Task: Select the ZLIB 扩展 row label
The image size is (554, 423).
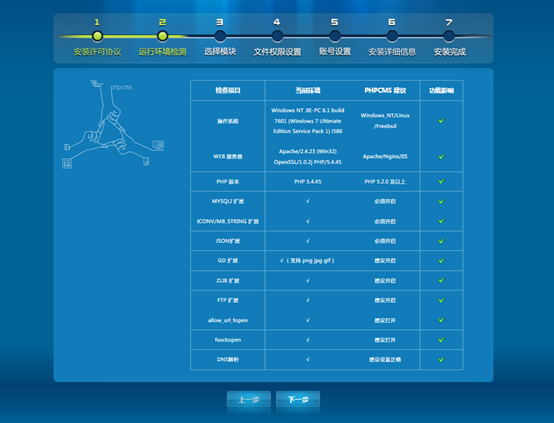Action: pyautogui.click(x=228, y=281)
